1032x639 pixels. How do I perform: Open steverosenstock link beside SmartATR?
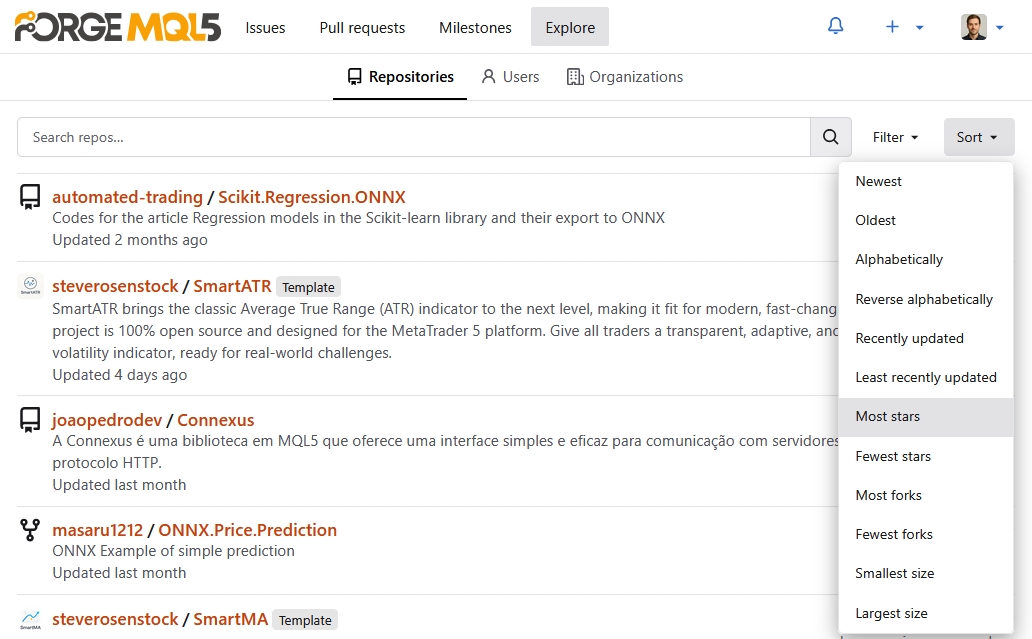click(115, 286)
